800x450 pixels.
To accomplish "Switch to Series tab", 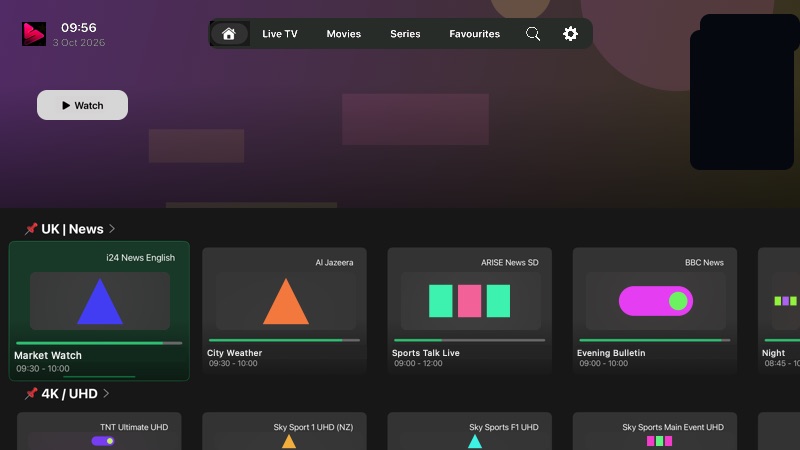I will pos(405,34).
